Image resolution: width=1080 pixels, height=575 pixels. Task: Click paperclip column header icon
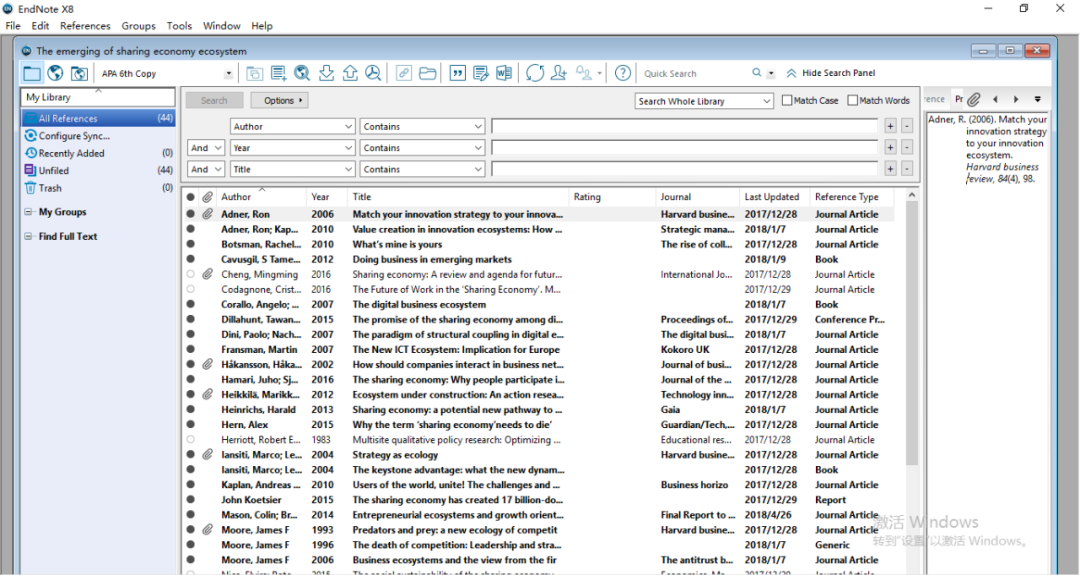207,197
